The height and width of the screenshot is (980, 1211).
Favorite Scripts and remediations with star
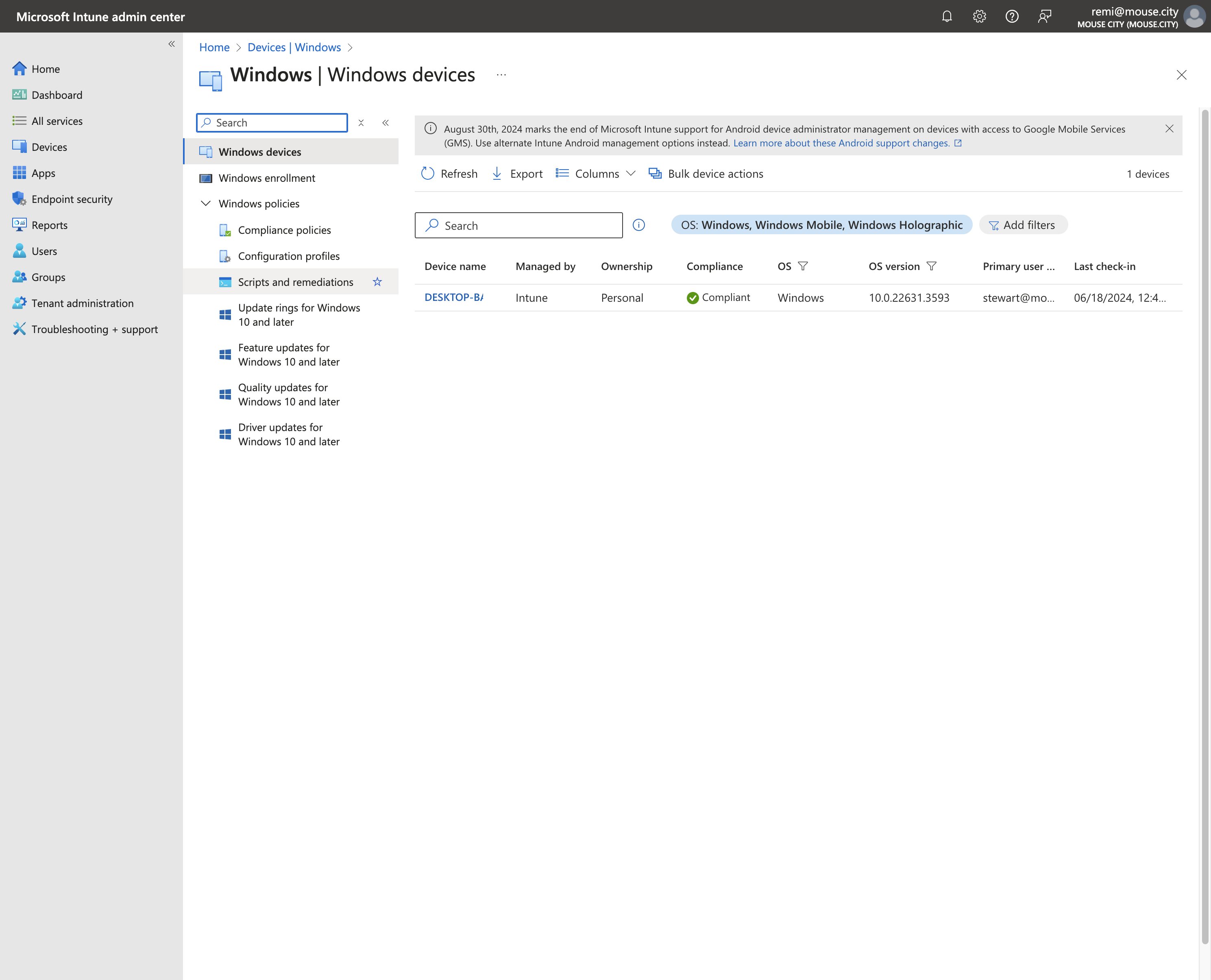[377, 282]
